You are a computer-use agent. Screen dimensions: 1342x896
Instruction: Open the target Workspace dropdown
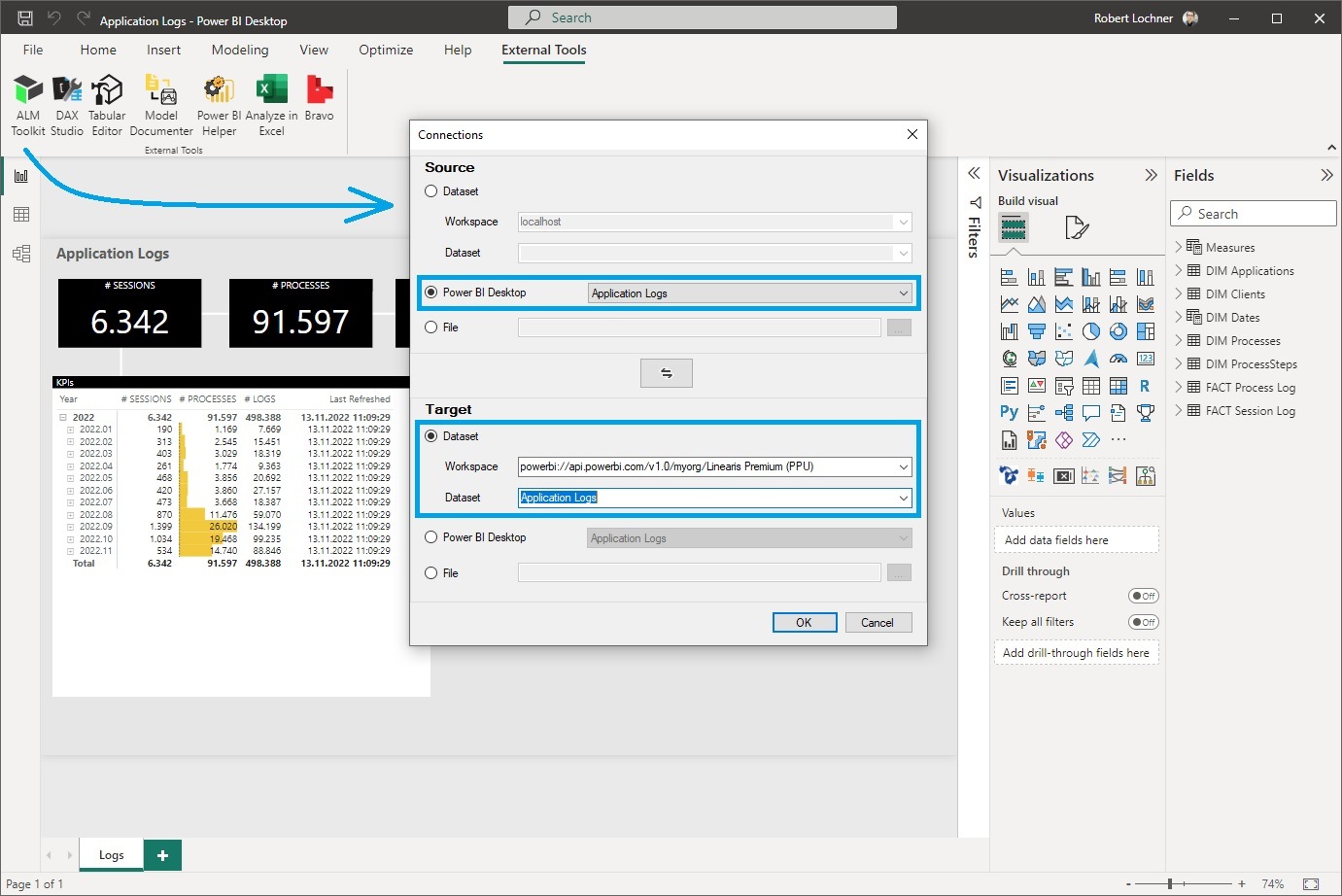coord(904,466)
